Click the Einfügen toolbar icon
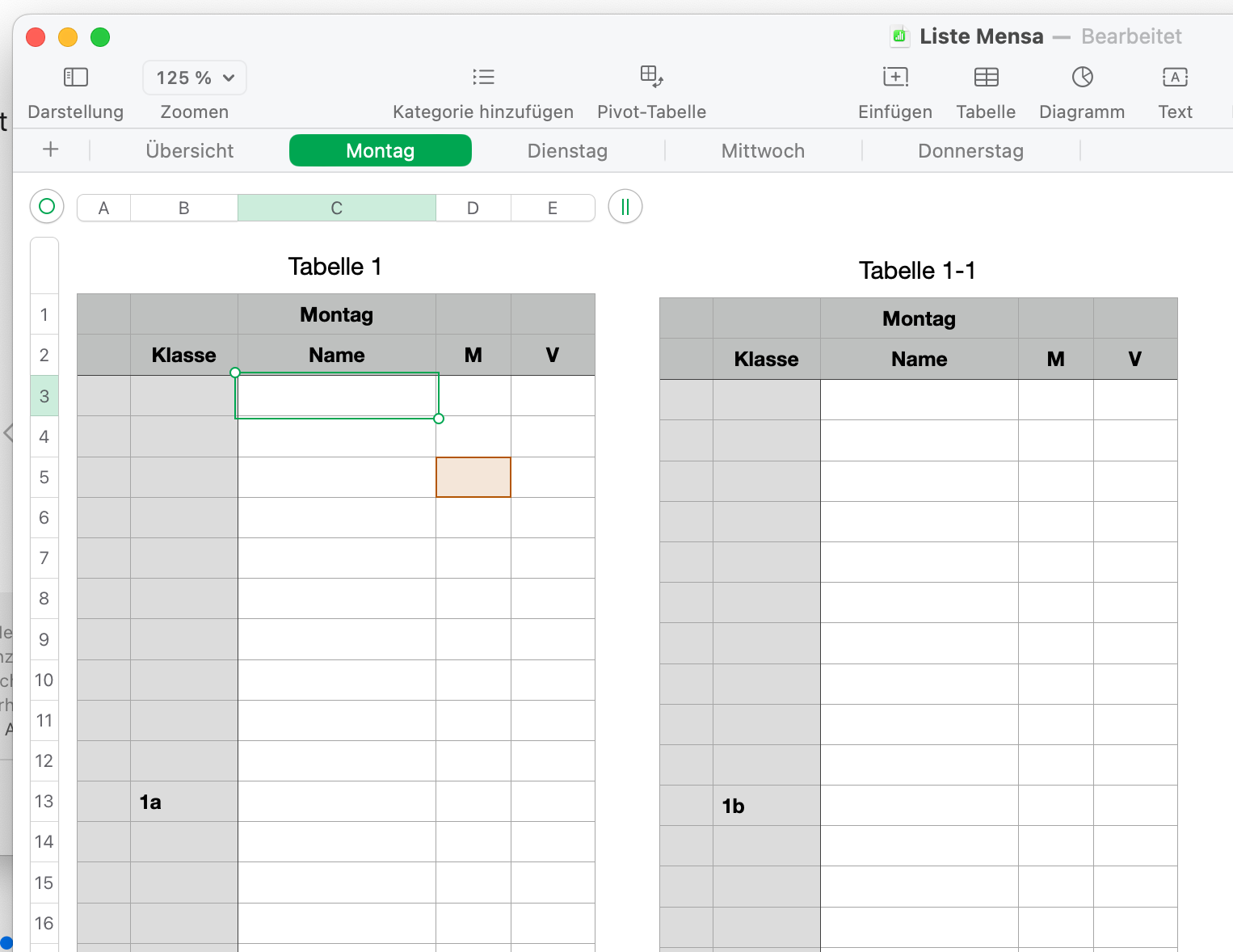This screenshot has height=952, width=1233. point(895,78)
